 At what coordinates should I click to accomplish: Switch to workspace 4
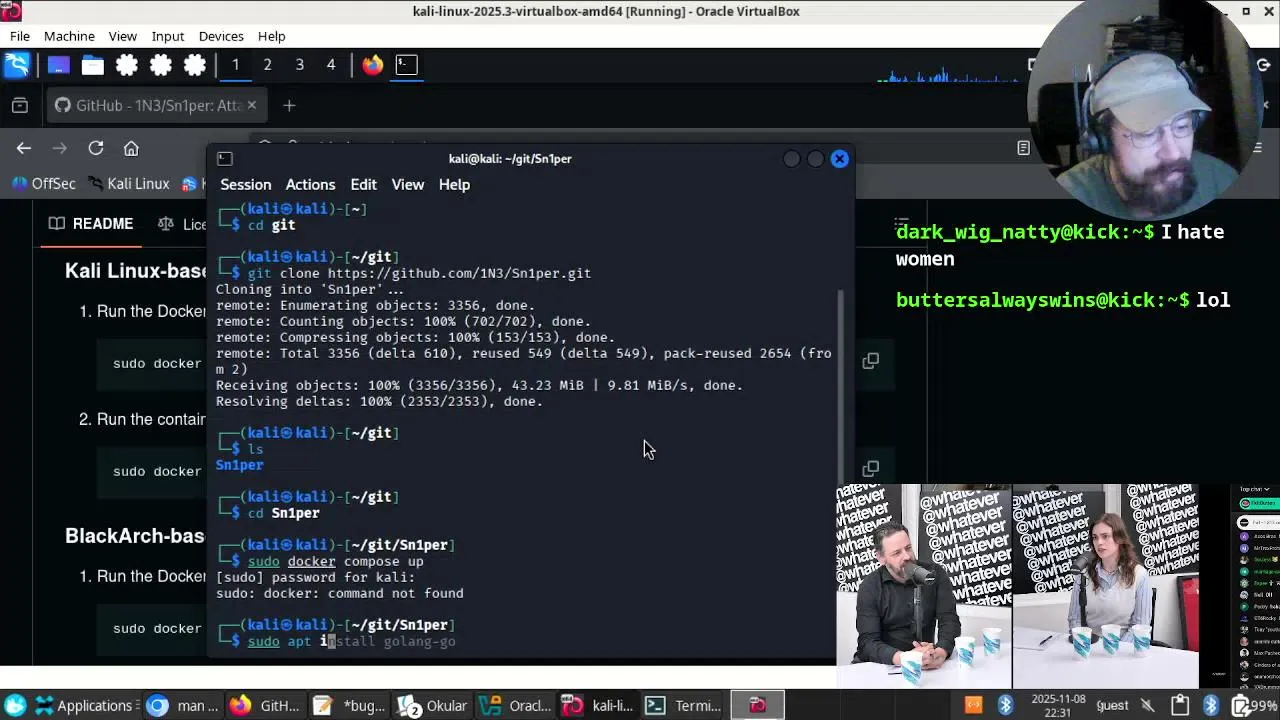(x=331, y=65)
